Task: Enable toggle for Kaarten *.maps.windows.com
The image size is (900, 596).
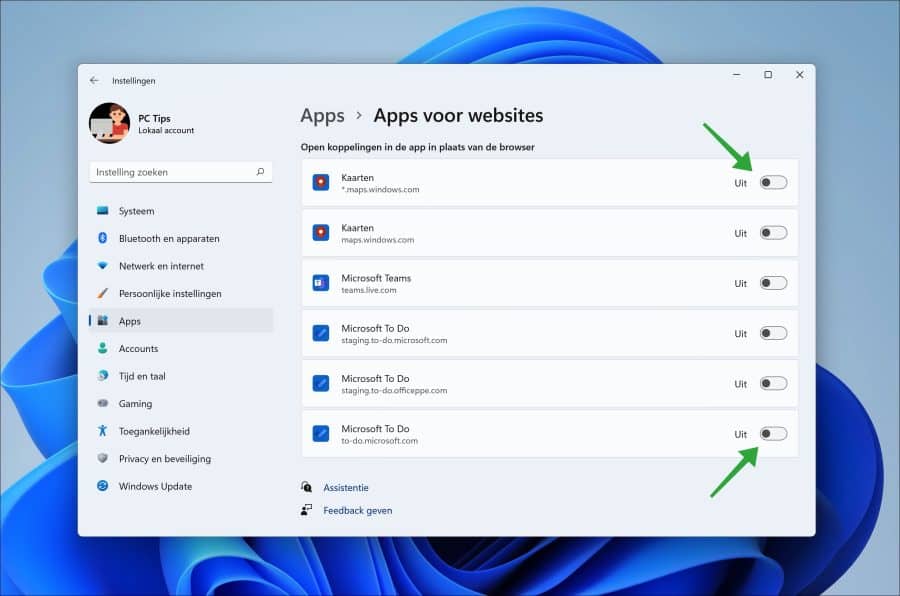Action: point(773,183)
